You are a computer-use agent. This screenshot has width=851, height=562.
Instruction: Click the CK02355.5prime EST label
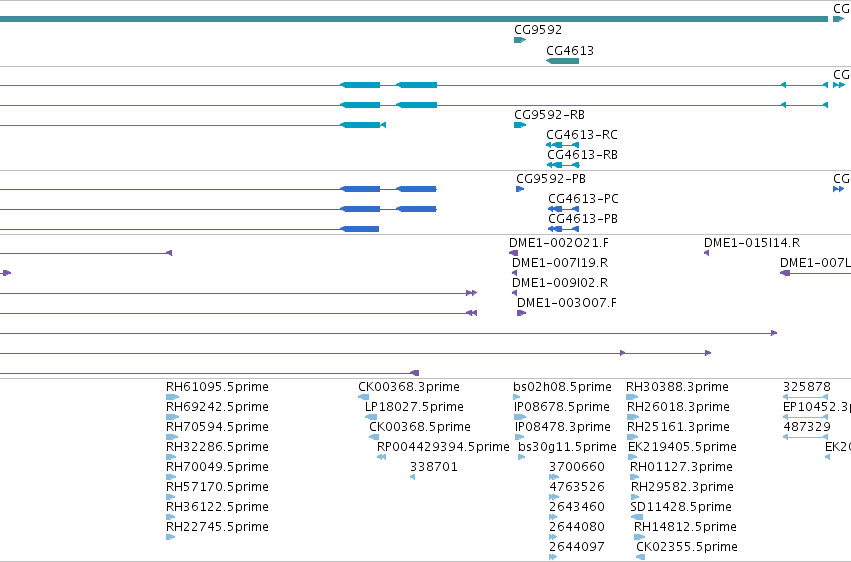(x=687, y=548)
